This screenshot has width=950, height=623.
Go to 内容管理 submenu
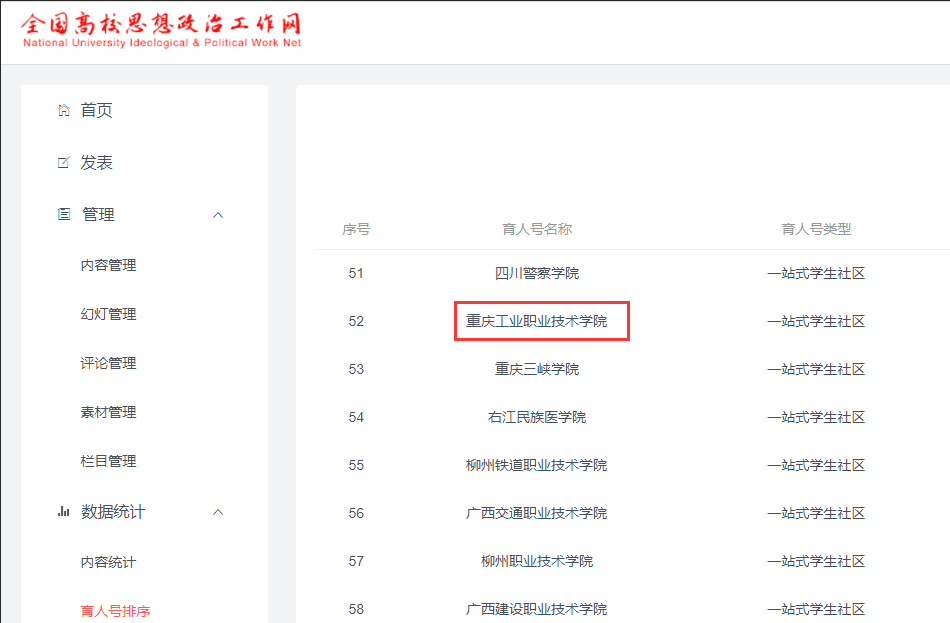[108, 265]
